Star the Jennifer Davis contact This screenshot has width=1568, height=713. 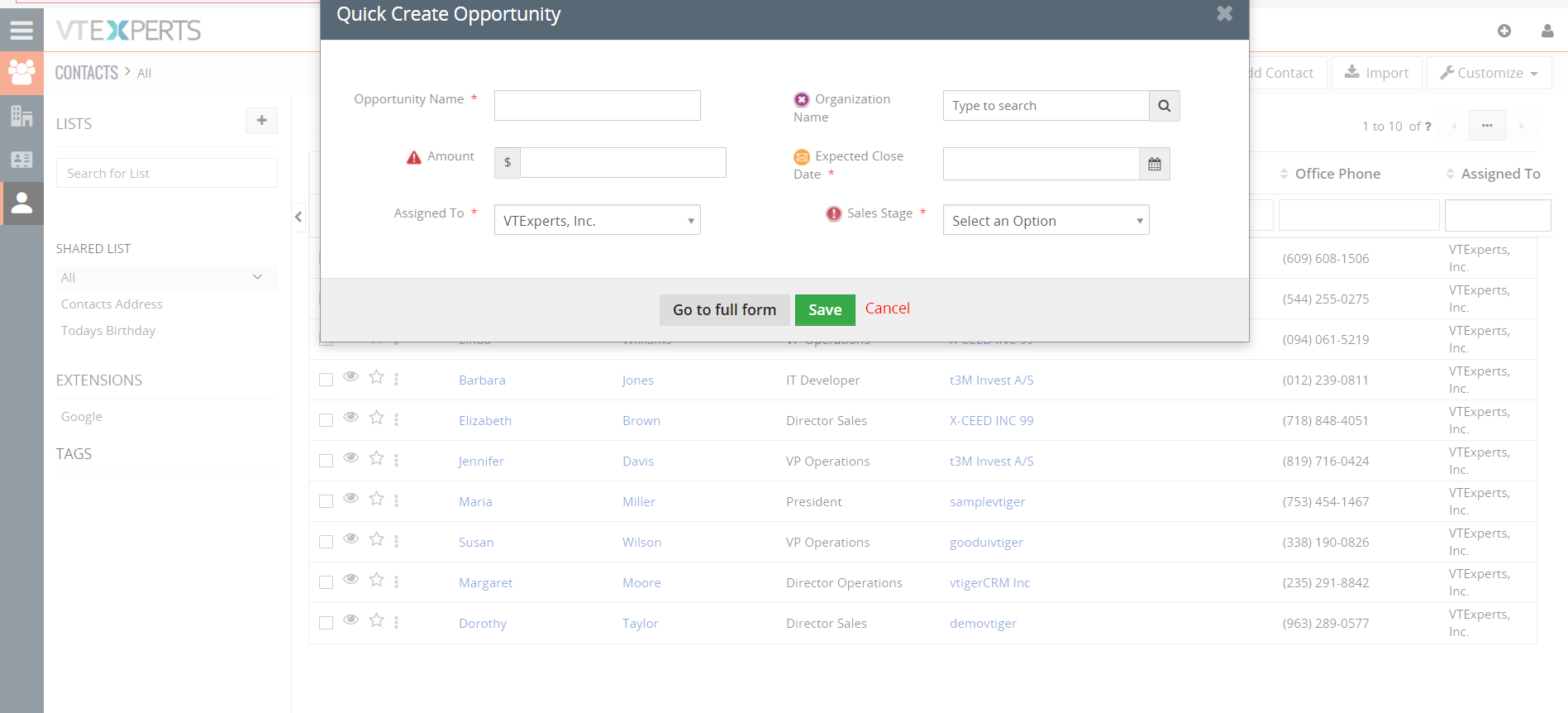pyautogui.click(x=376, y=458)
